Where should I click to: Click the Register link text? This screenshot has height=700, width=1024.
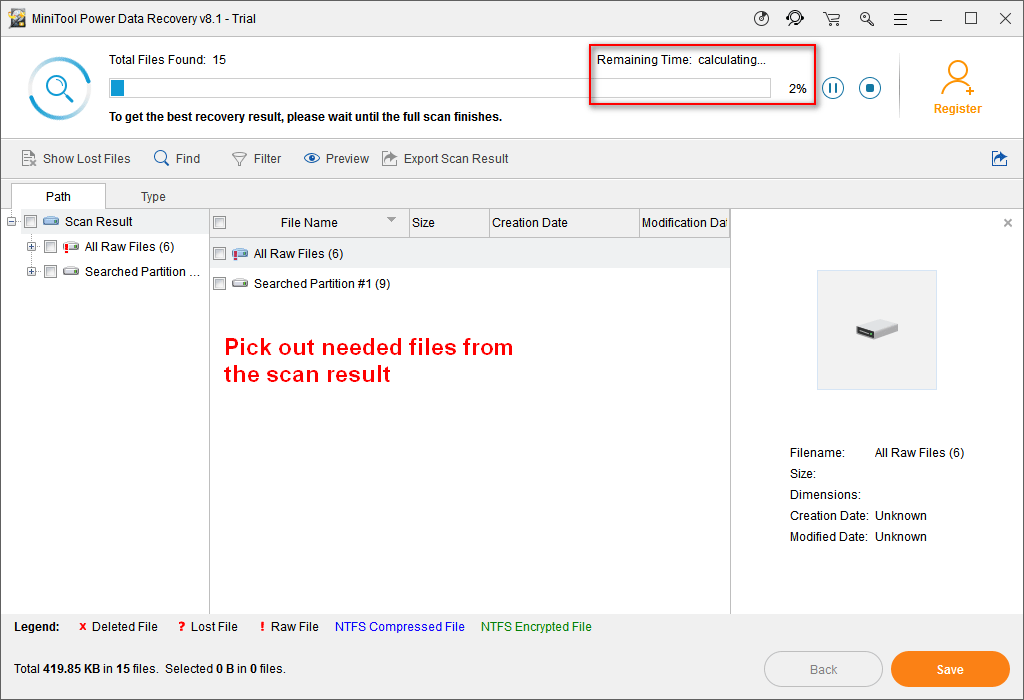click(x=957, y=109)
